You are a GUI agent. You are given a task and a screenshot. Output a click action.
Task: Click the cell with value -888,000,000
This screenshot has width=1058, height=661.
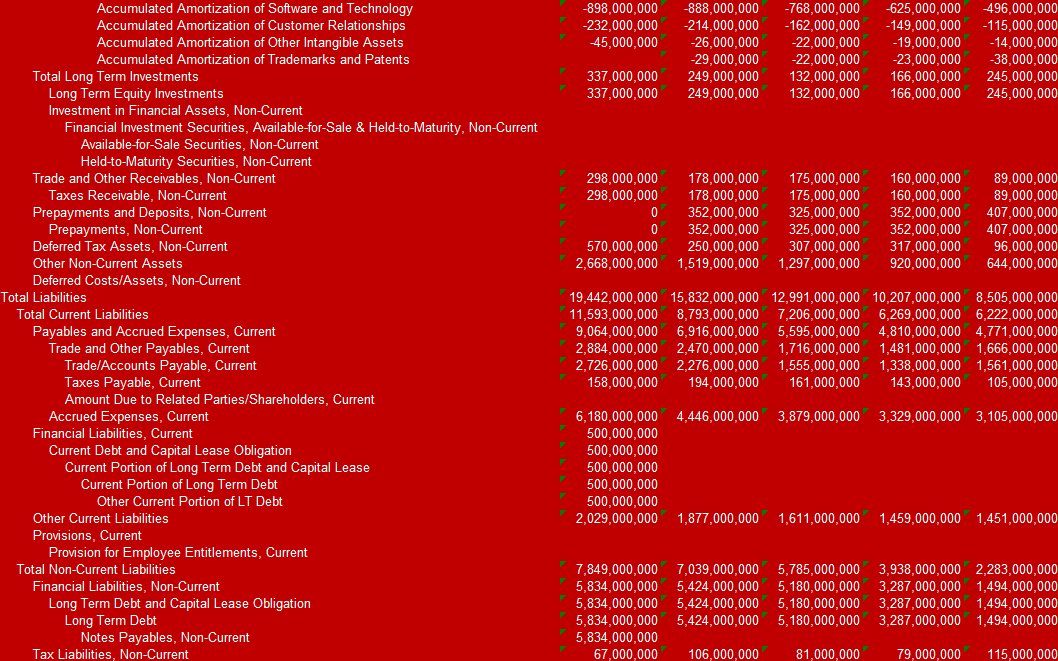(x=721, y=9)
